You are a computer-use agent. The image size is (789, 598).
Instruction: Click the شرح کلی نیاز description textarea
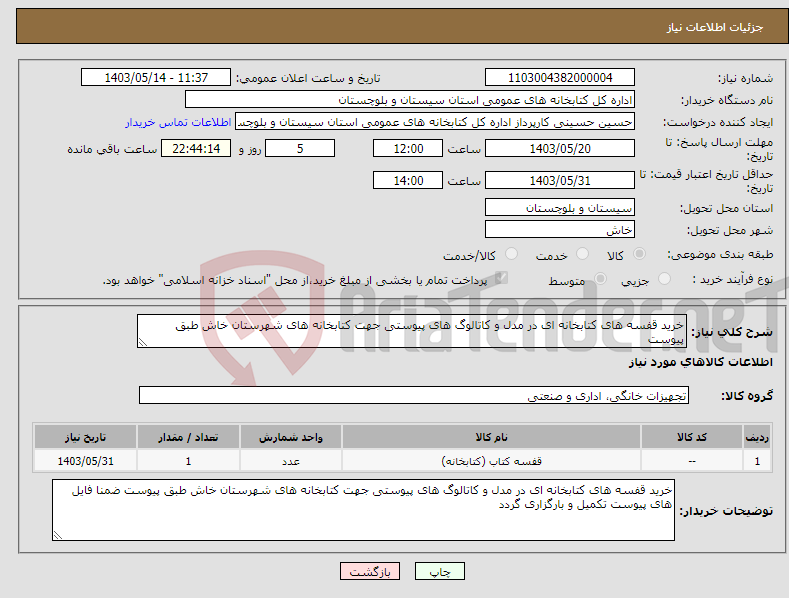coord(412,331)
